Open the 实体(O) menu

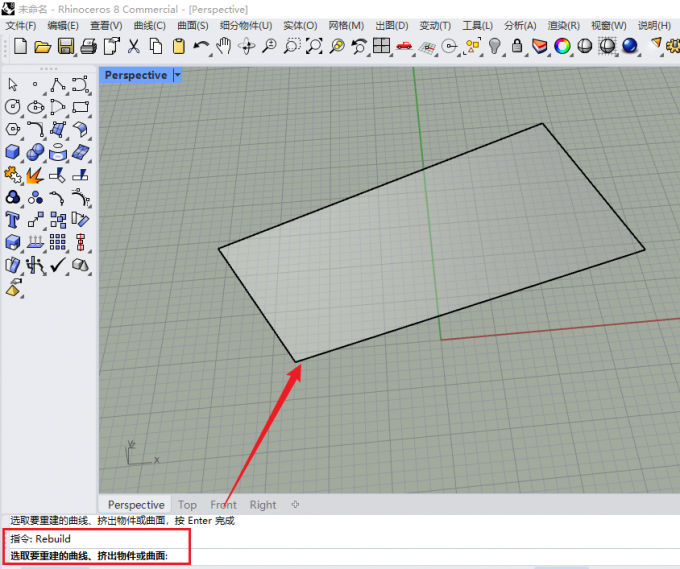pos(300,26)
